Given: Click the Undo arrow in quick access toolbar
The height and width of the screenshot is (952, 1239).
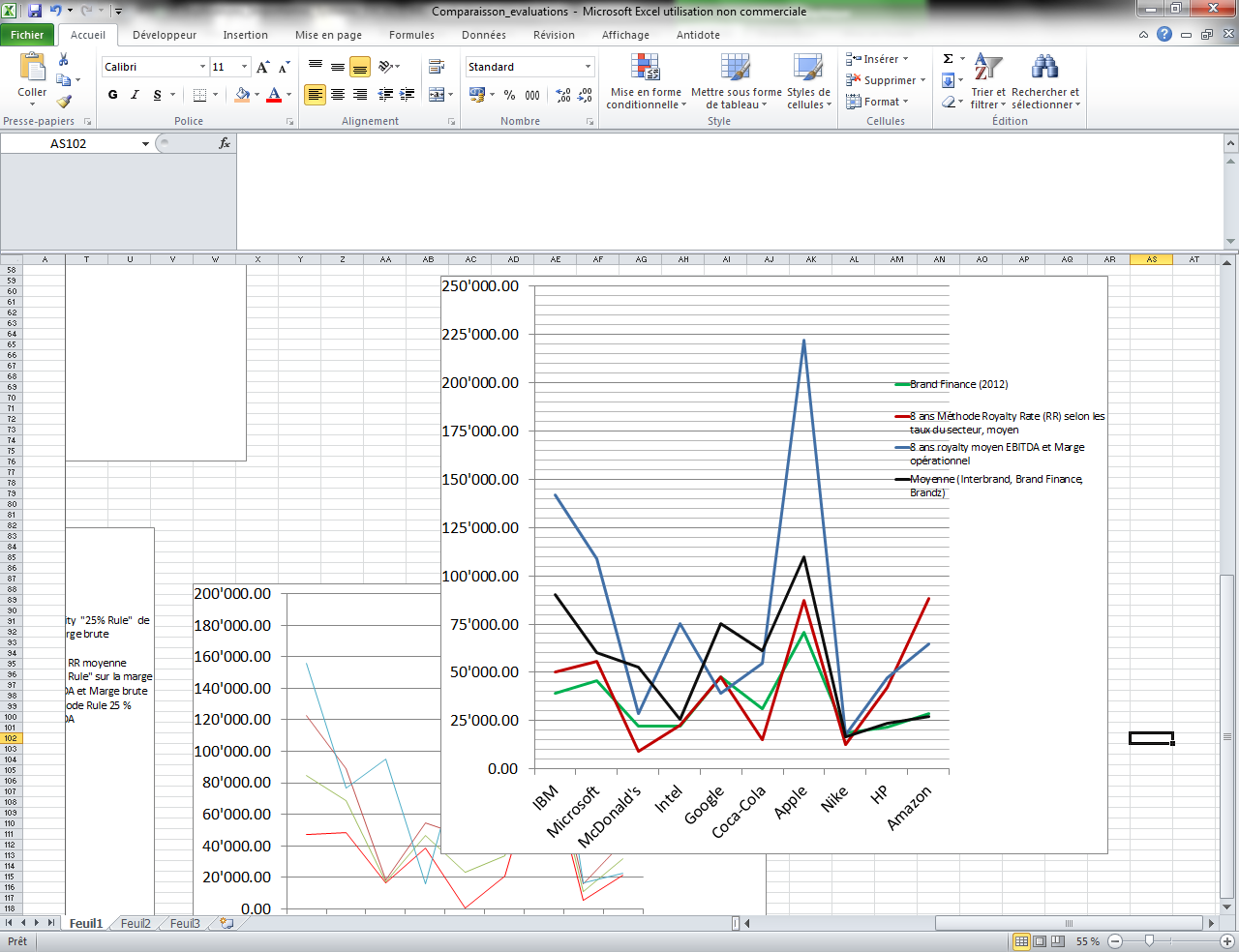Looking at the screenshot, I should 56,11.
